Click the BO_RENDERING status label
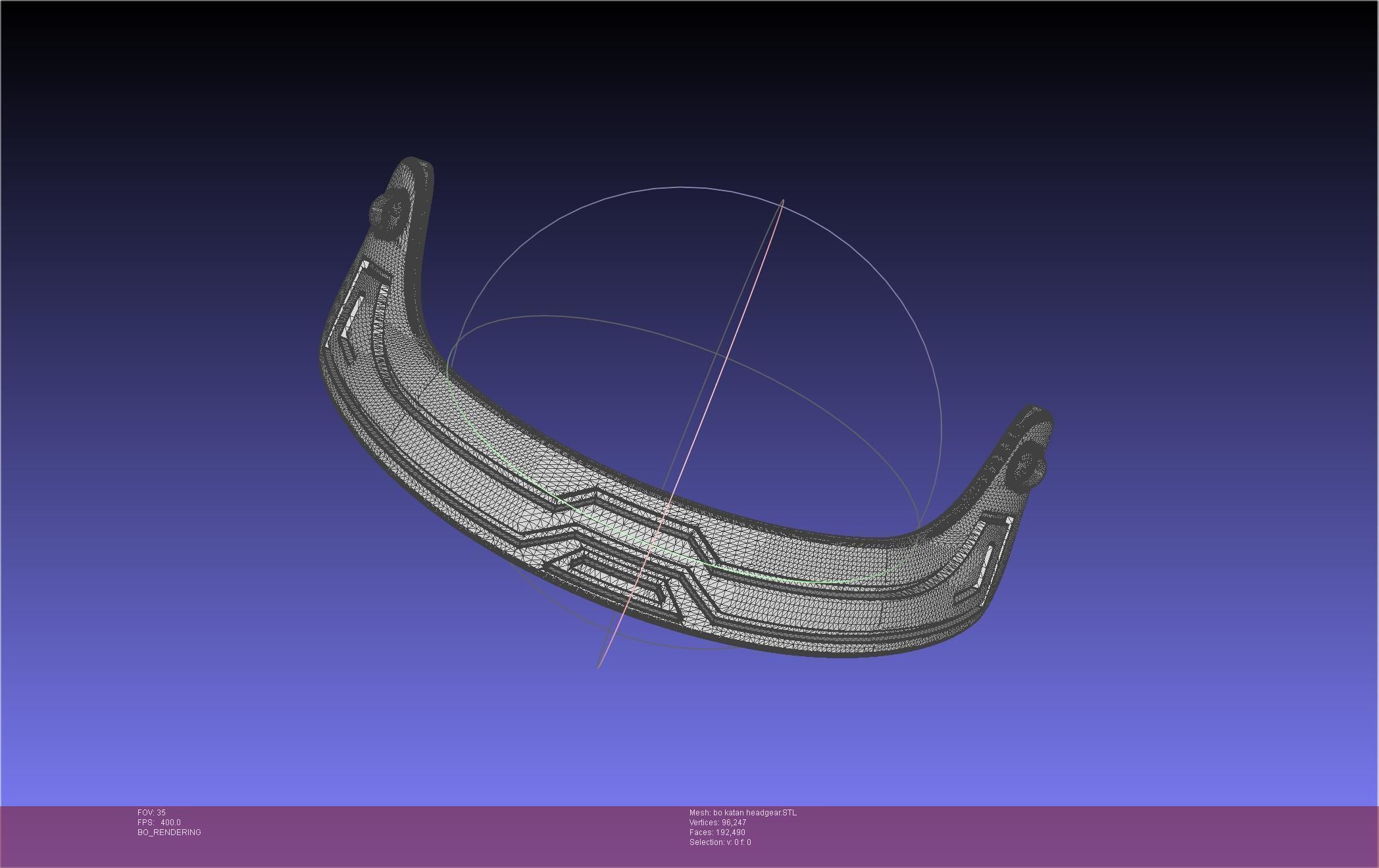This screenshot has height=868, width=1379. [x=169, y=832]
